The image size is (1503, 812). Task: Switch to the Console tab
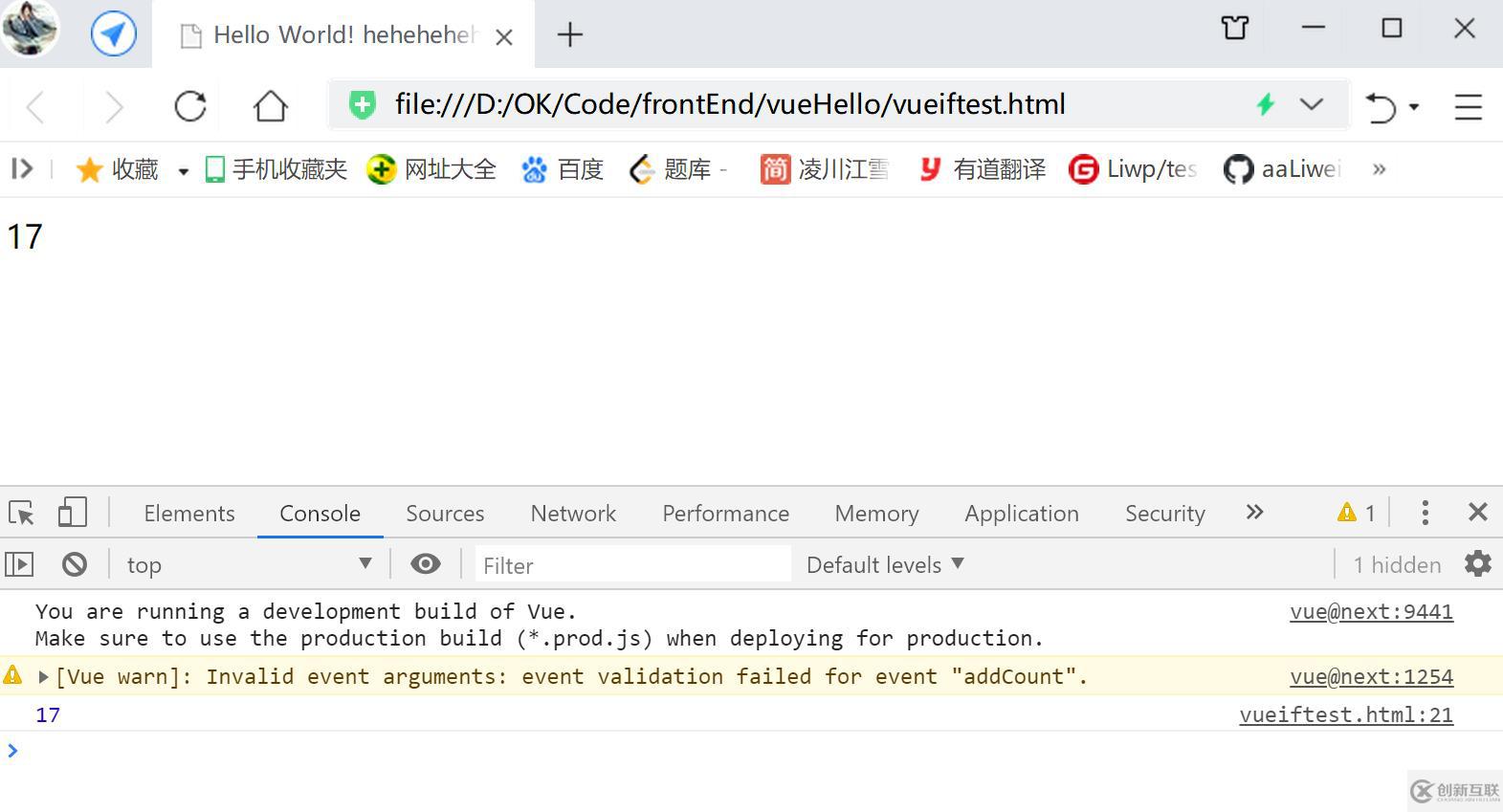point(320,514)
